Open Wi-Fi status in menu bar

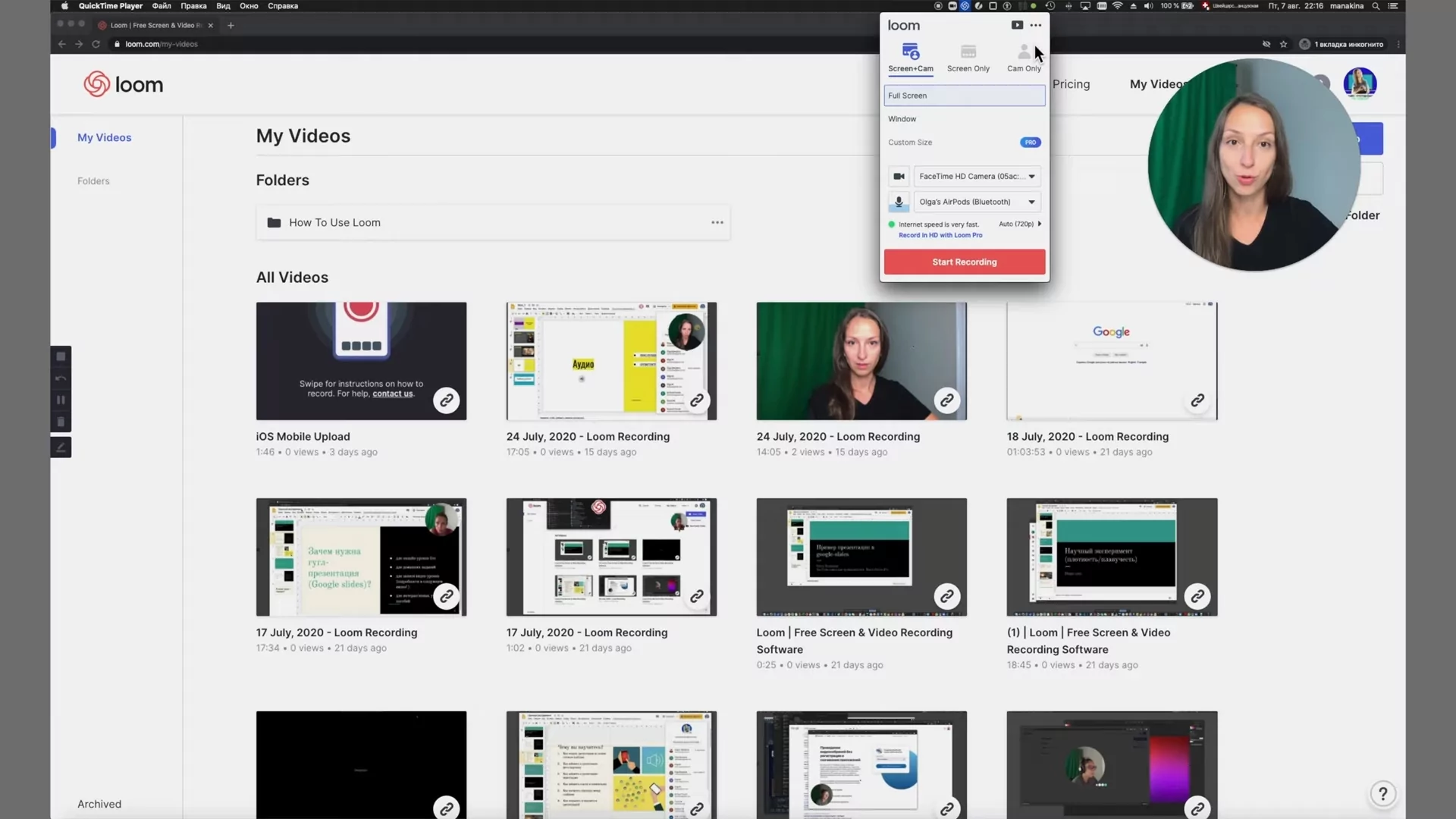click(1117, 6)
